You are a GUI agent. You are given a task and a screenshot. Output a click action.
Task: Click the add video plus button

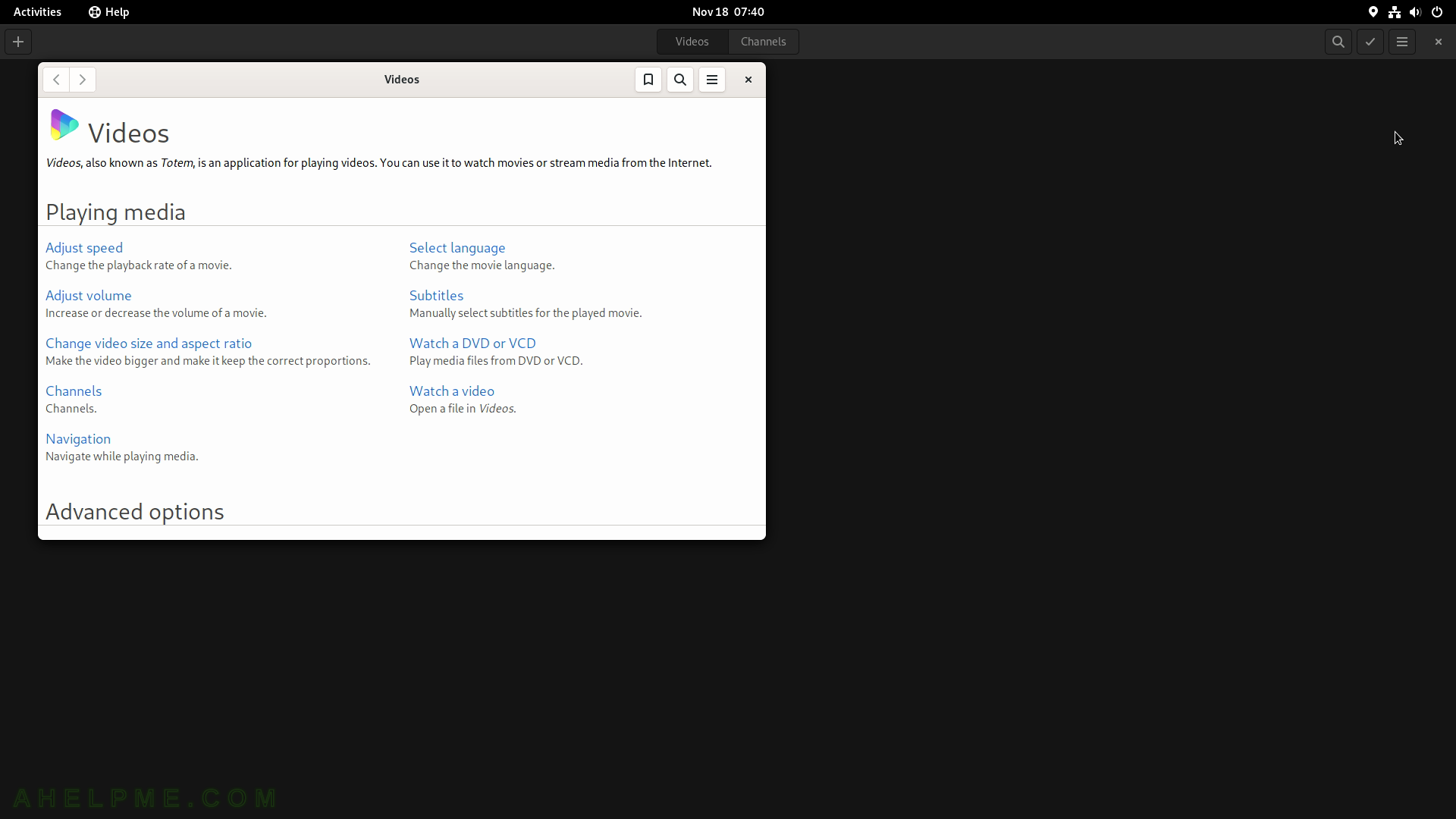pos(18,42)
